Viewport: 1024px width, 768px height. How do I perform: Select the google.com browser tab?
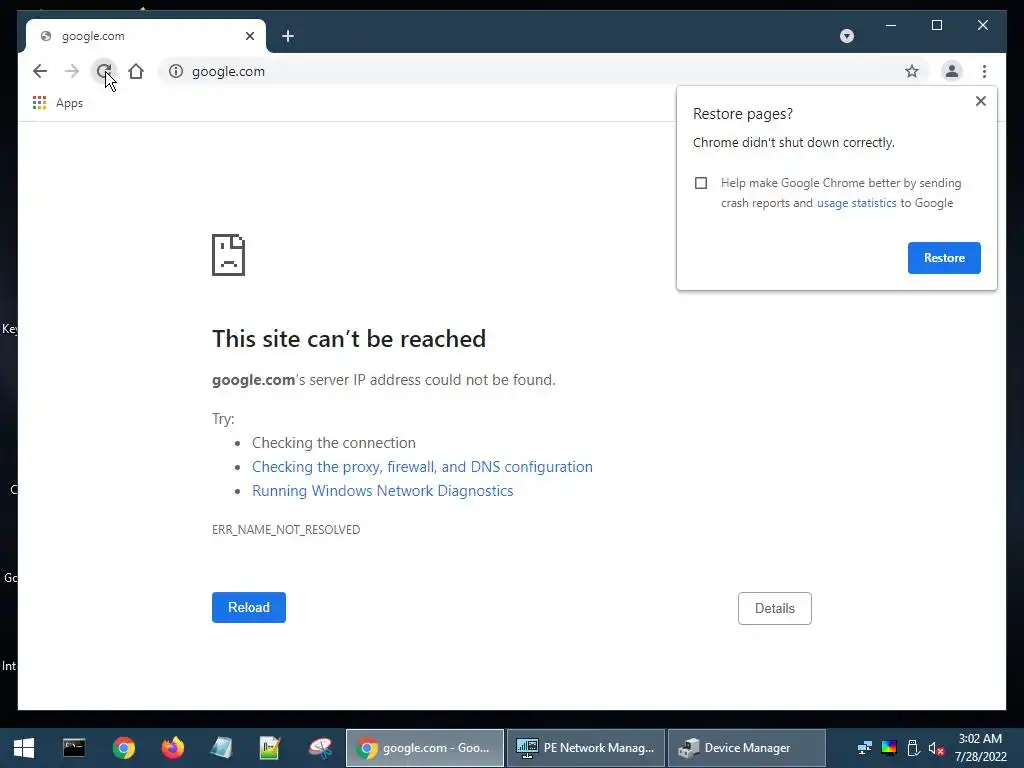146,36
